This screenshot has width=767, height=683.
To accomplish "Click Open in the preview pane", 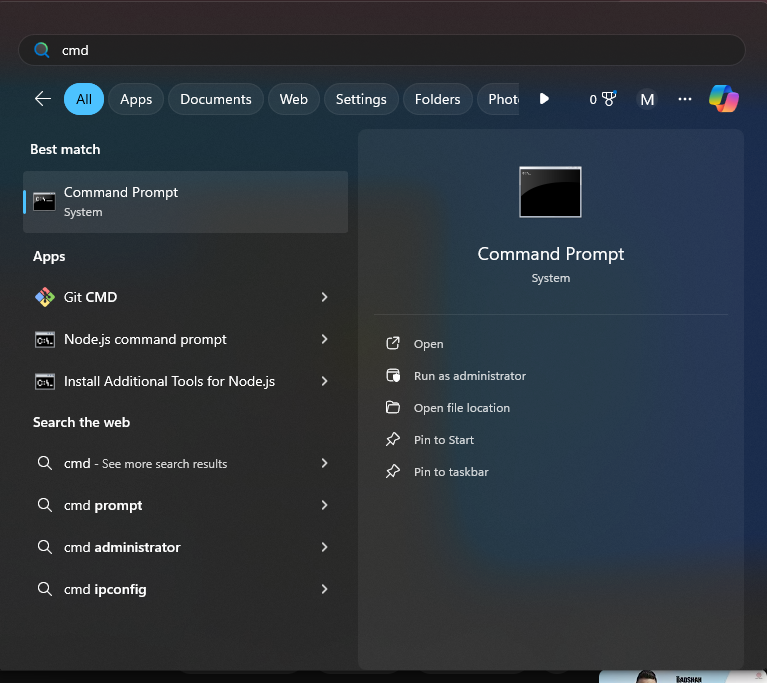I will click(429, 344).
